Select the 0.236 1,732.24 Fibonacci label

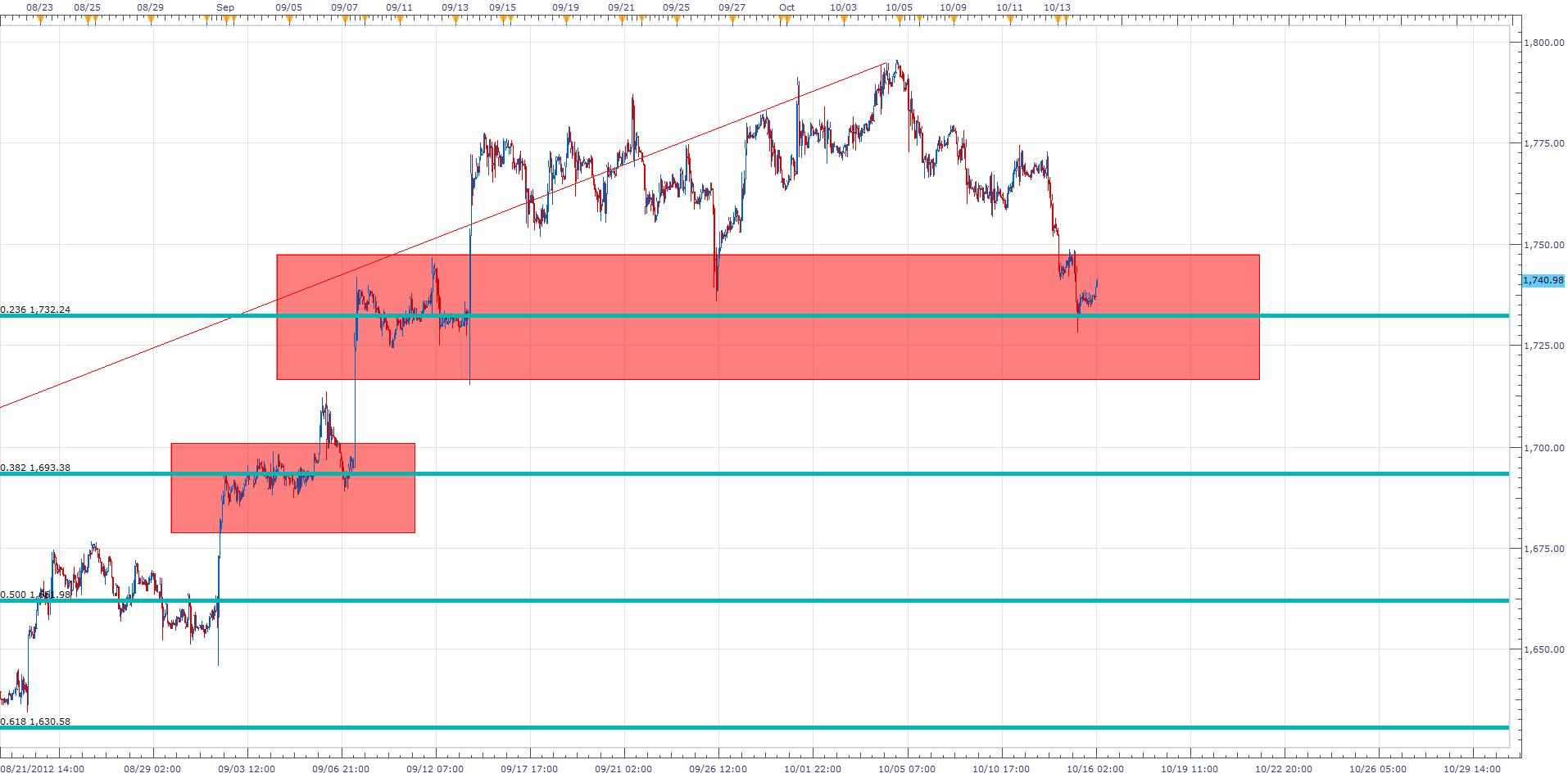35,310
